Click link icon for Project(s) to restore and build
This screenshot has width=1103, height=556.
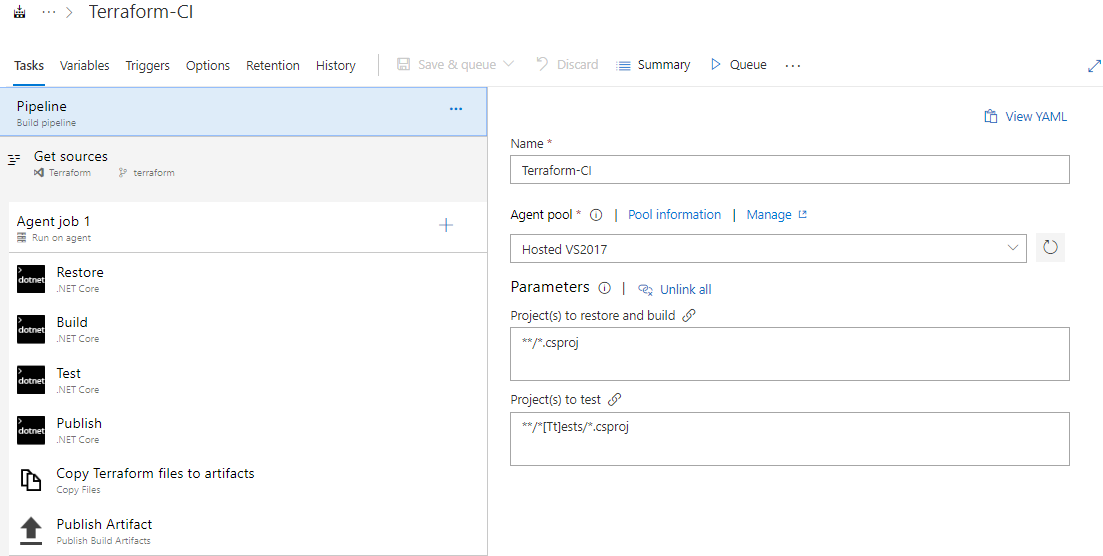pos(689,315)
